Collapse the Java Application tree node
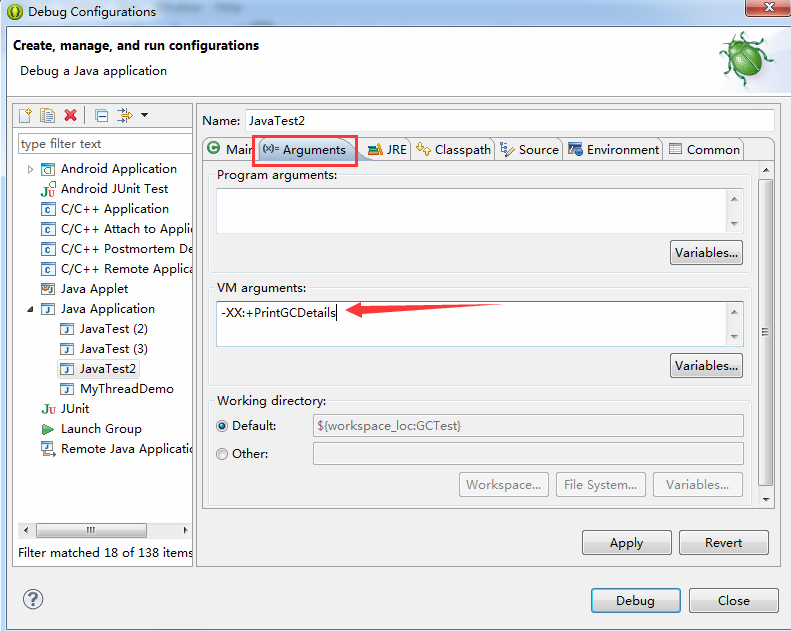791x631 pixels. click(31, 309)
